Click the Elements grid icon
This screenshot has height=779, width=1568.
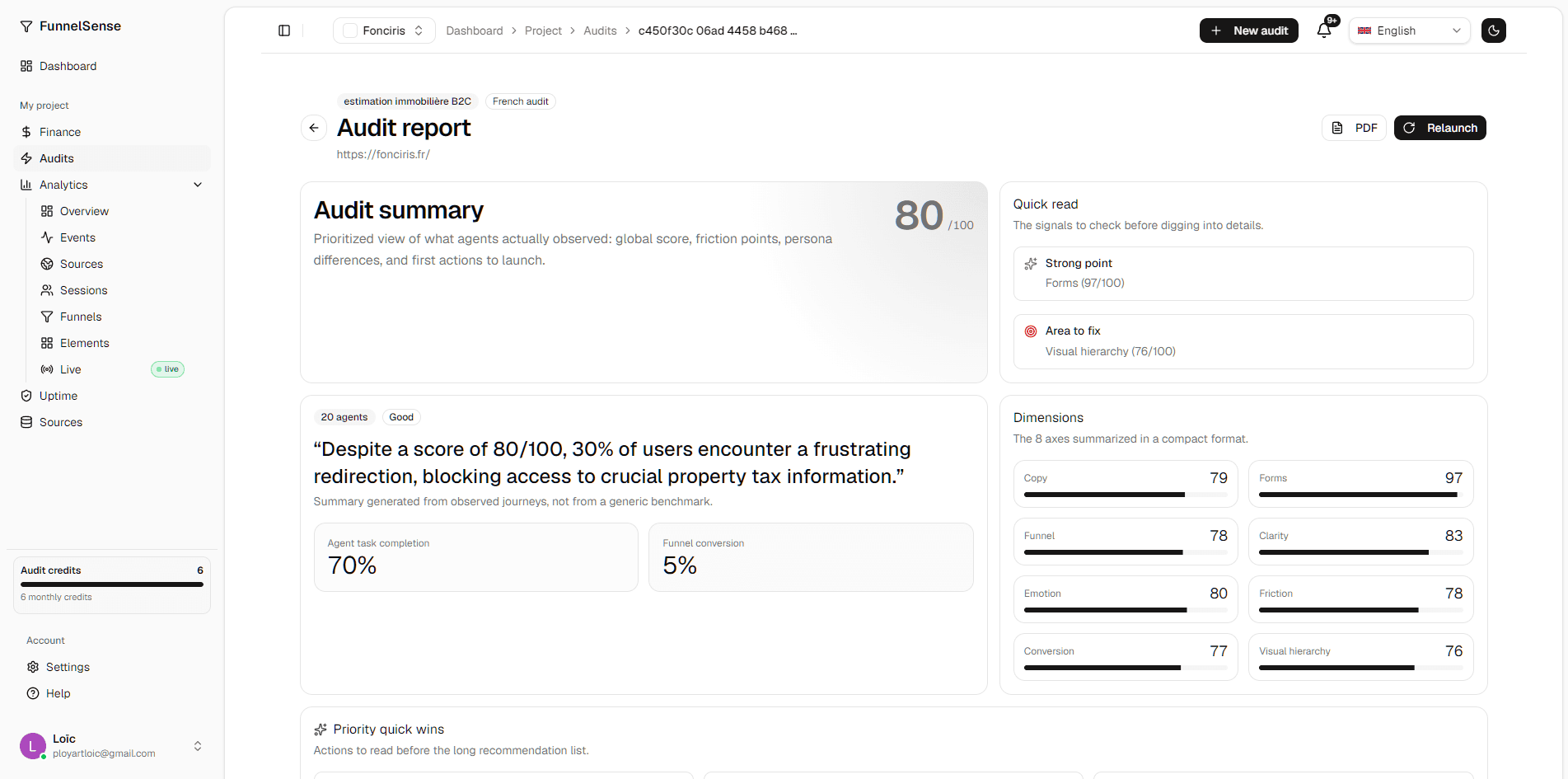coord(47,343)
